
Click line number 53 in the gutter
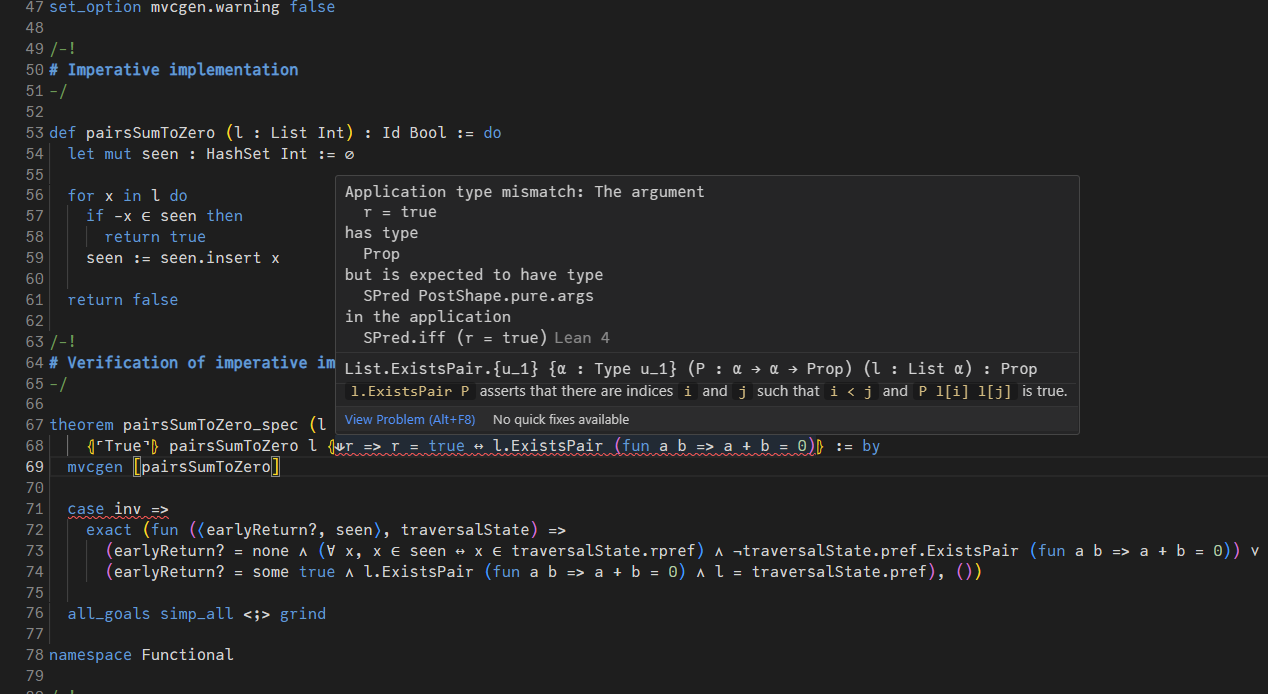(33, 133)
